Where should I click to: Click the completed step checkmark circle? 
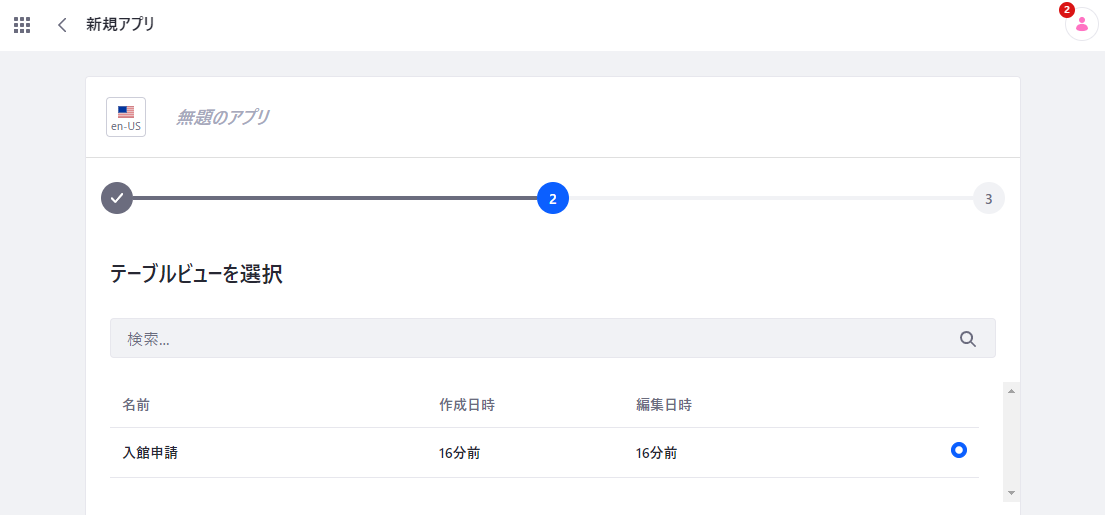click(x=117, y=198)
